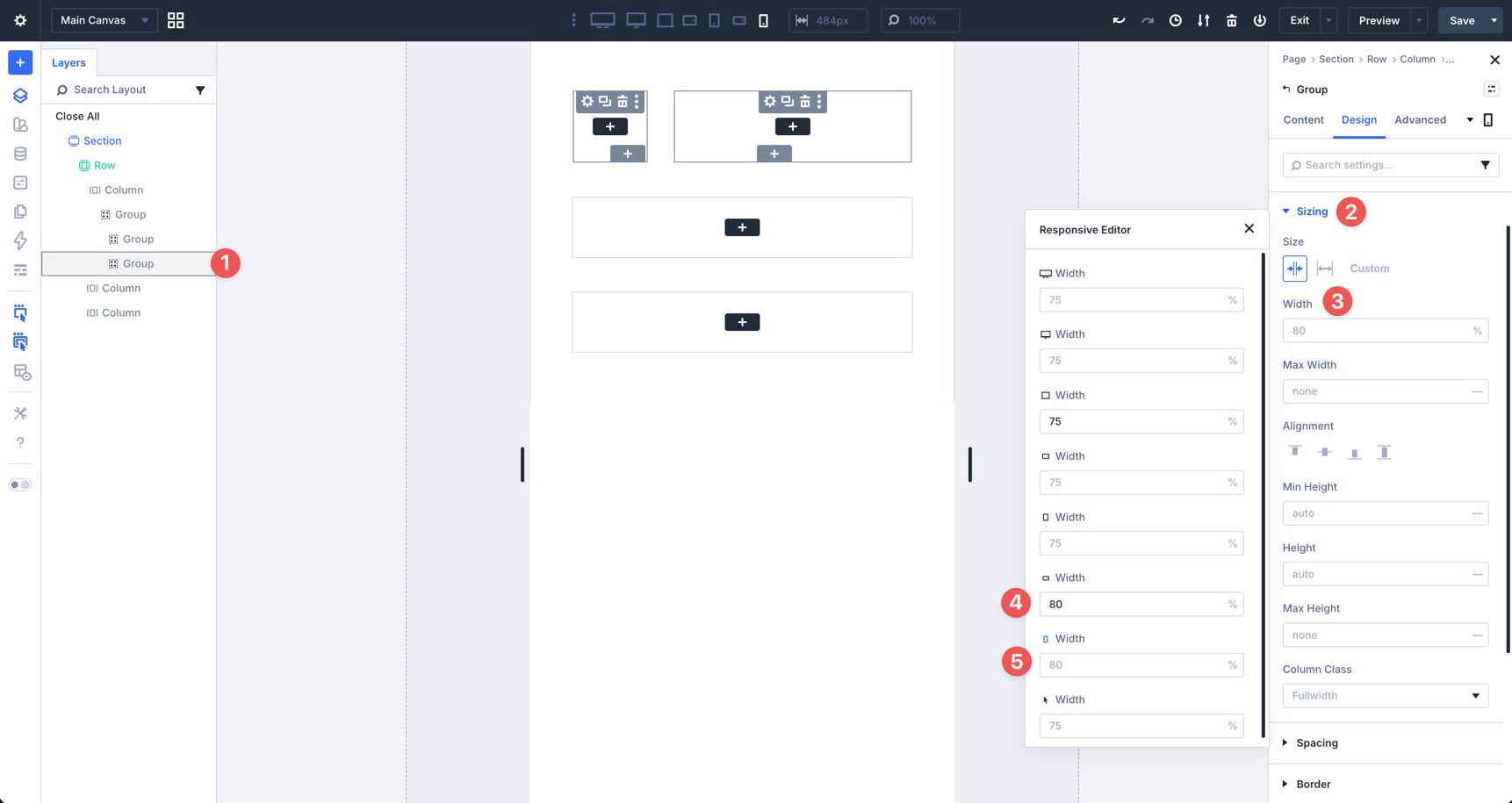Open the Design Library icon in sidebar
The height and width of the screenshot is (803, 1512).
(x=20, y=124)
